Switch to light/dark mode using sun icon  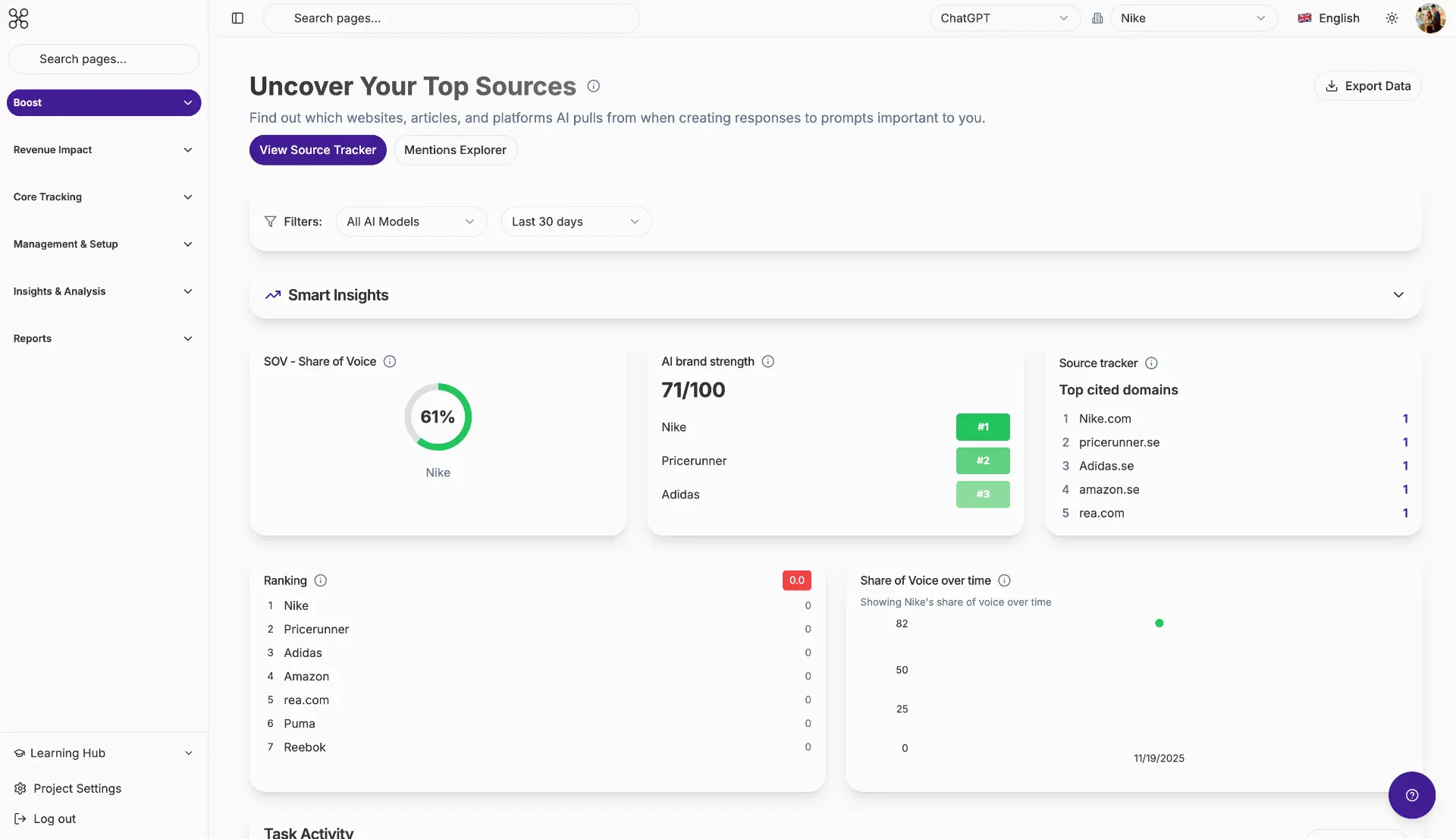[x=1392, y=17]
